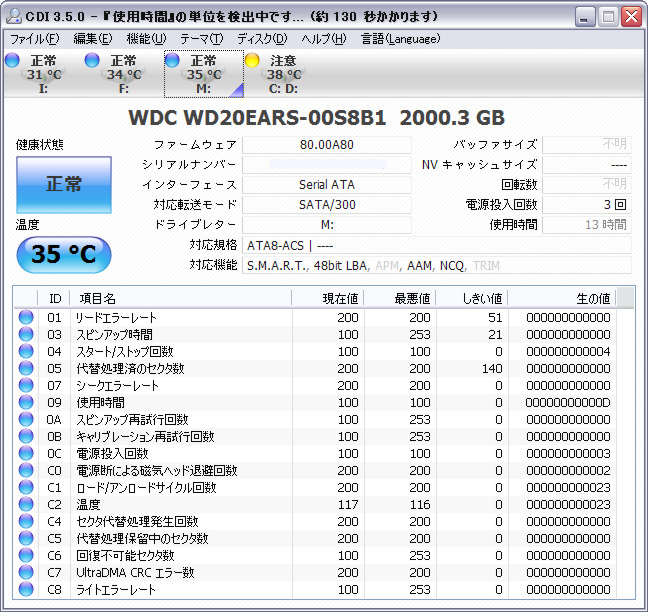This screenshot has width=648, height=612.
Task: Click status orb for ライトエラーレート row
Action: 26,589
